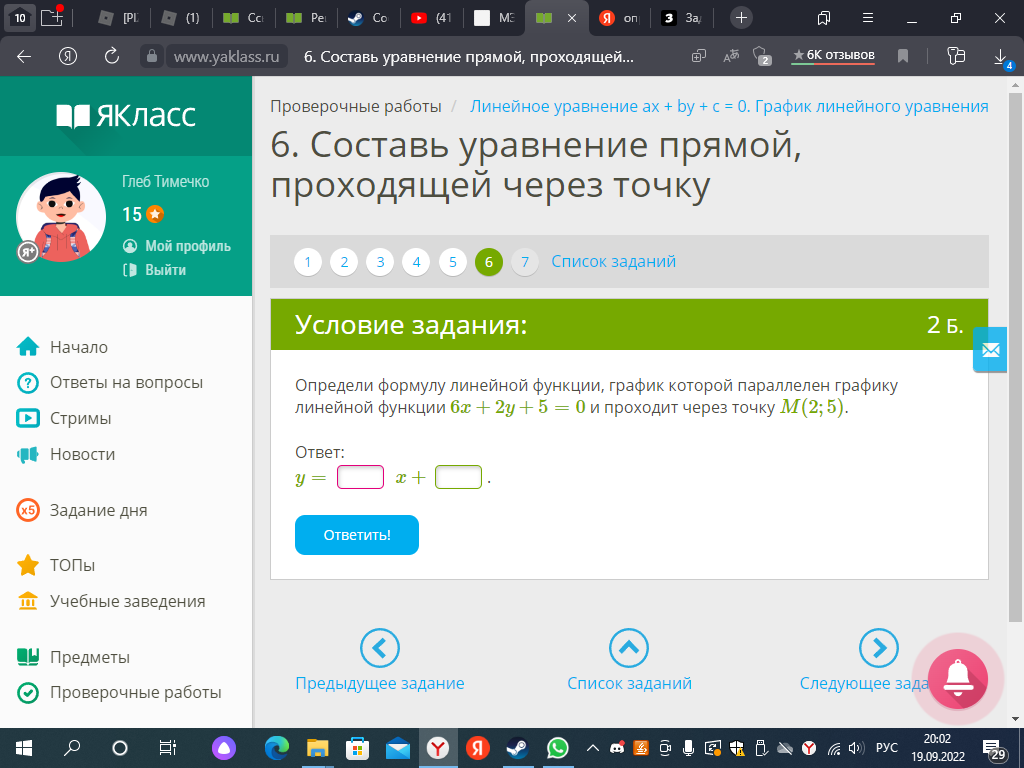1024x768 pixels.
Task: Click the Ответить! submit button
Action: pyautogui.click(x=357, y=535)
